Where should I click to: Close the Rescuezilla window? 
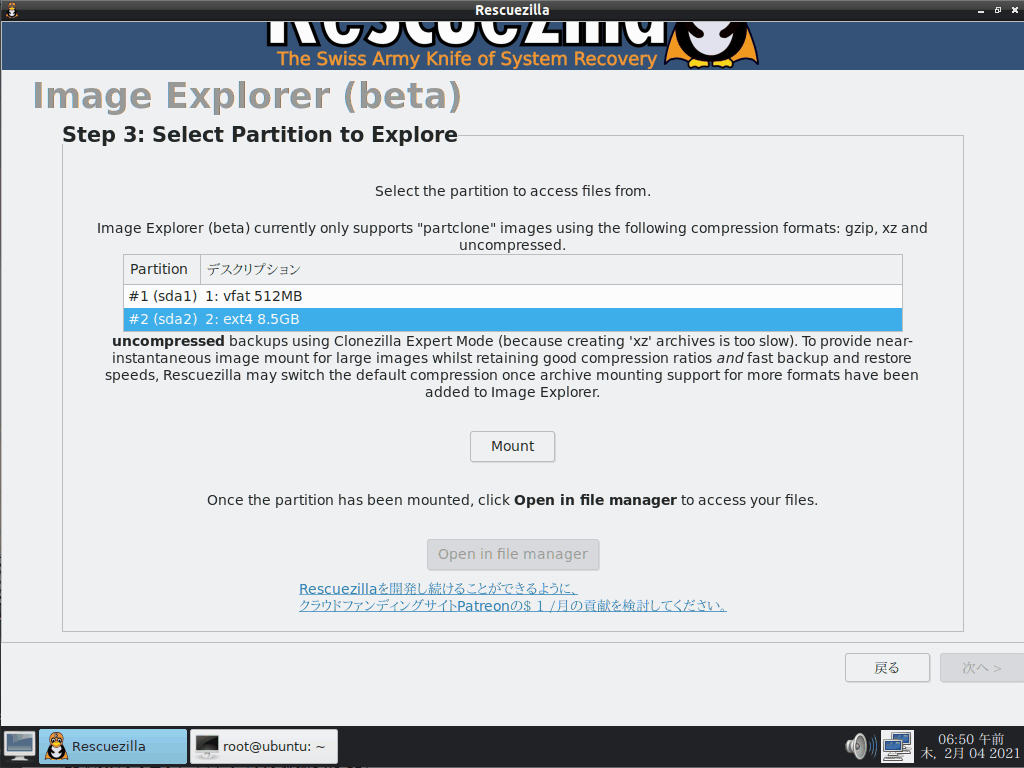click(x=1014, y=10)
